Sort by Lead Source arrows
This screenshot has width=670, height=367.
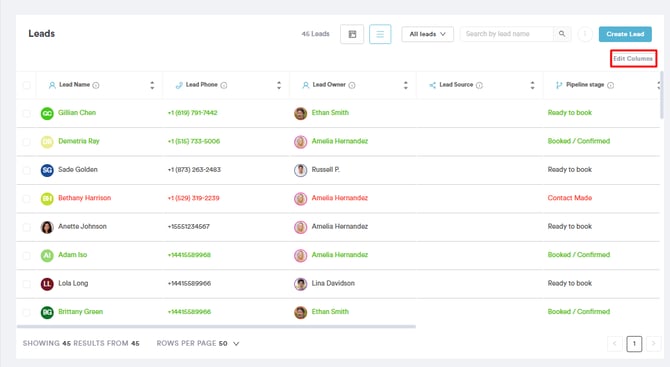pyautogui.click(x=532, y=85)
